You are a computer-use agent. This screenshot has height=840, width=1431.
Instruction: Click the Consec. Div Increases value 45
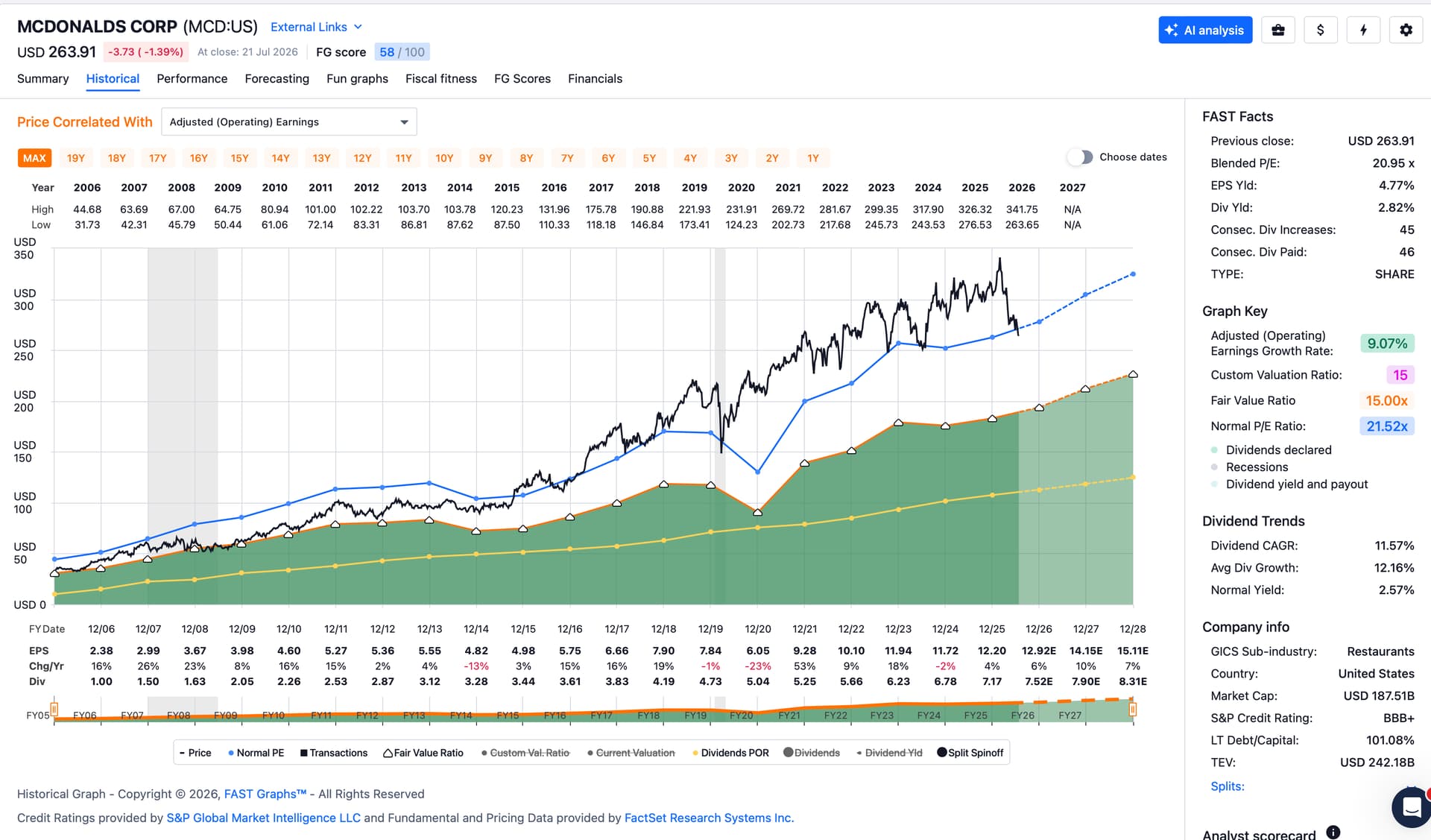[1407, 230]
